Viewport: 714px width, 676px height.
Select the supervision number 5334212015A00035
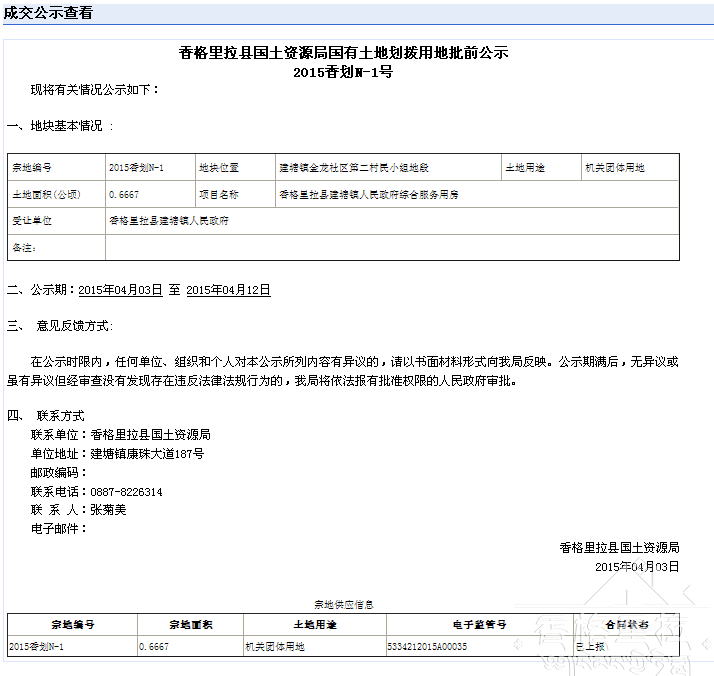[427, 647]
